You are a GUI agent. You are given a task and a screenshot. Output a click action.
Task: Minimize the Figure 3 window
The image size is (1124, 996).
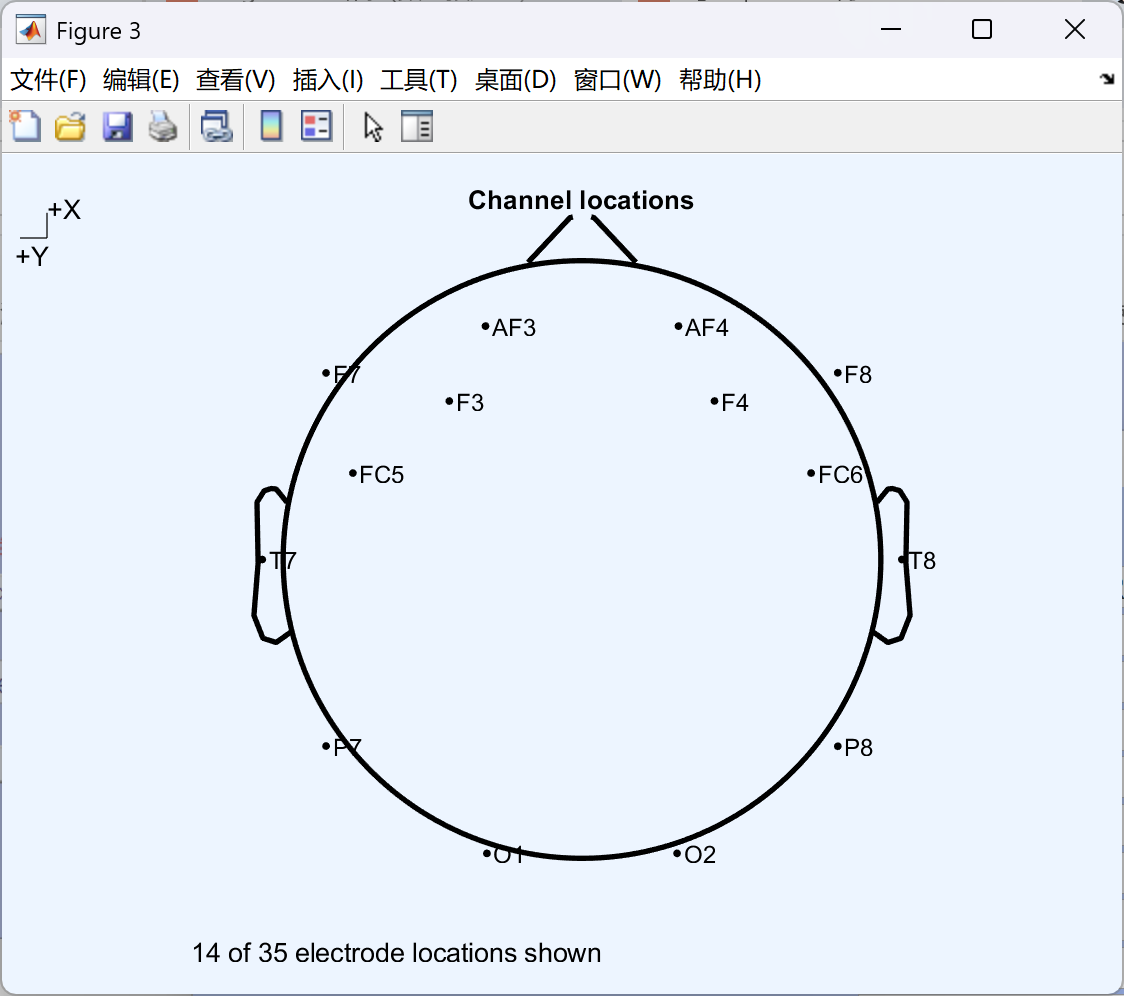coord(891,29)
